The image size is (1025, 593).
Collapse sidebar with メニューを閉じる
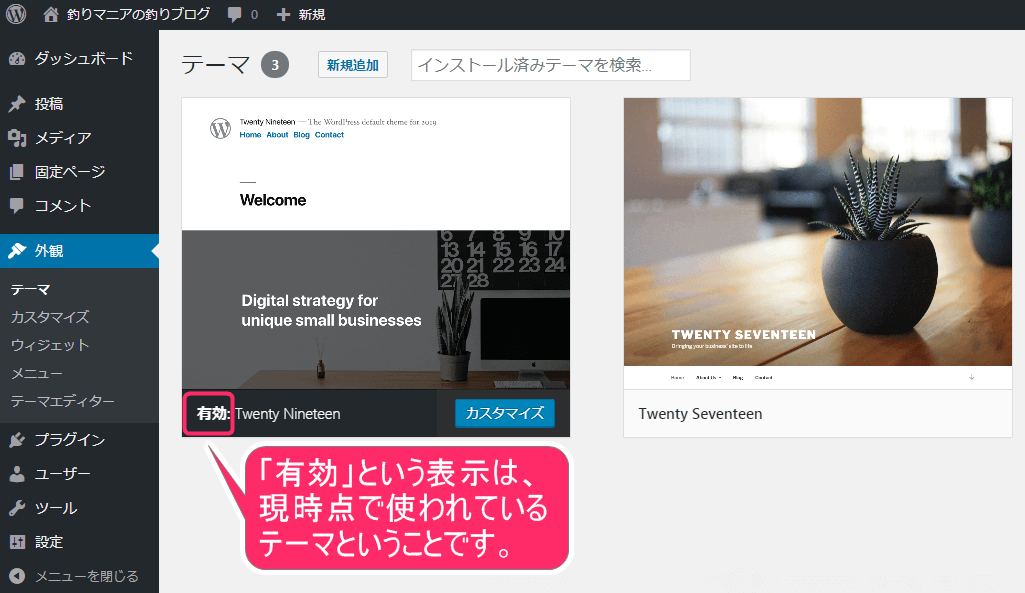click(x=86, y=576)
